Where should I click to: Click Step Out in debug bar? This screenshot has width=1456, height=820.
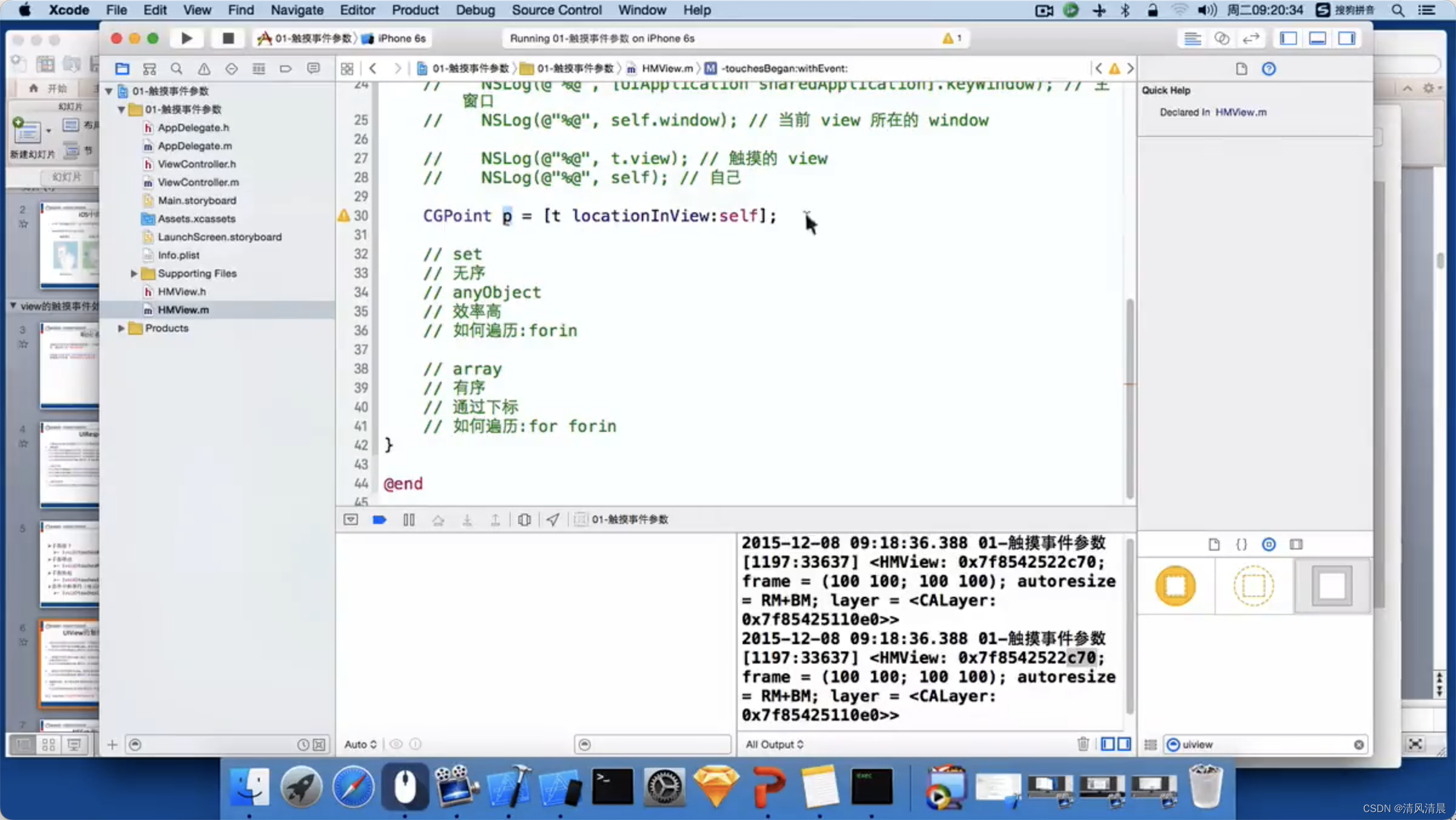tap(496, 520)
